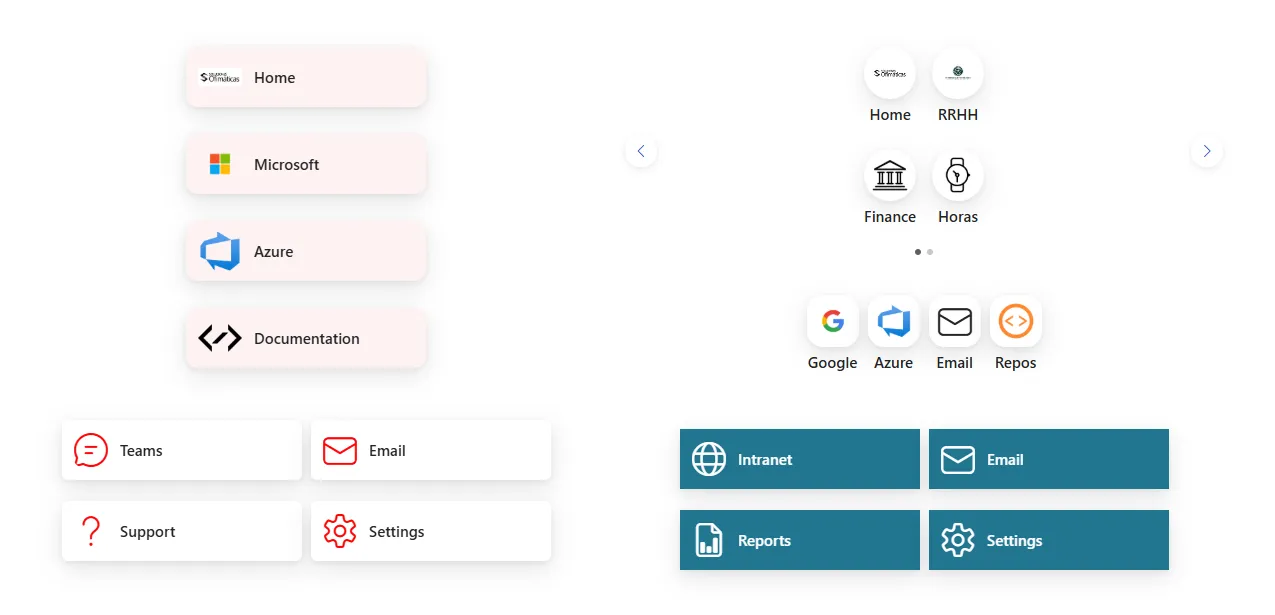The width and height of the screenshot is (1275, 615).
Task: Select the first carousel pagination dot
Action: (x=917, y=252)
